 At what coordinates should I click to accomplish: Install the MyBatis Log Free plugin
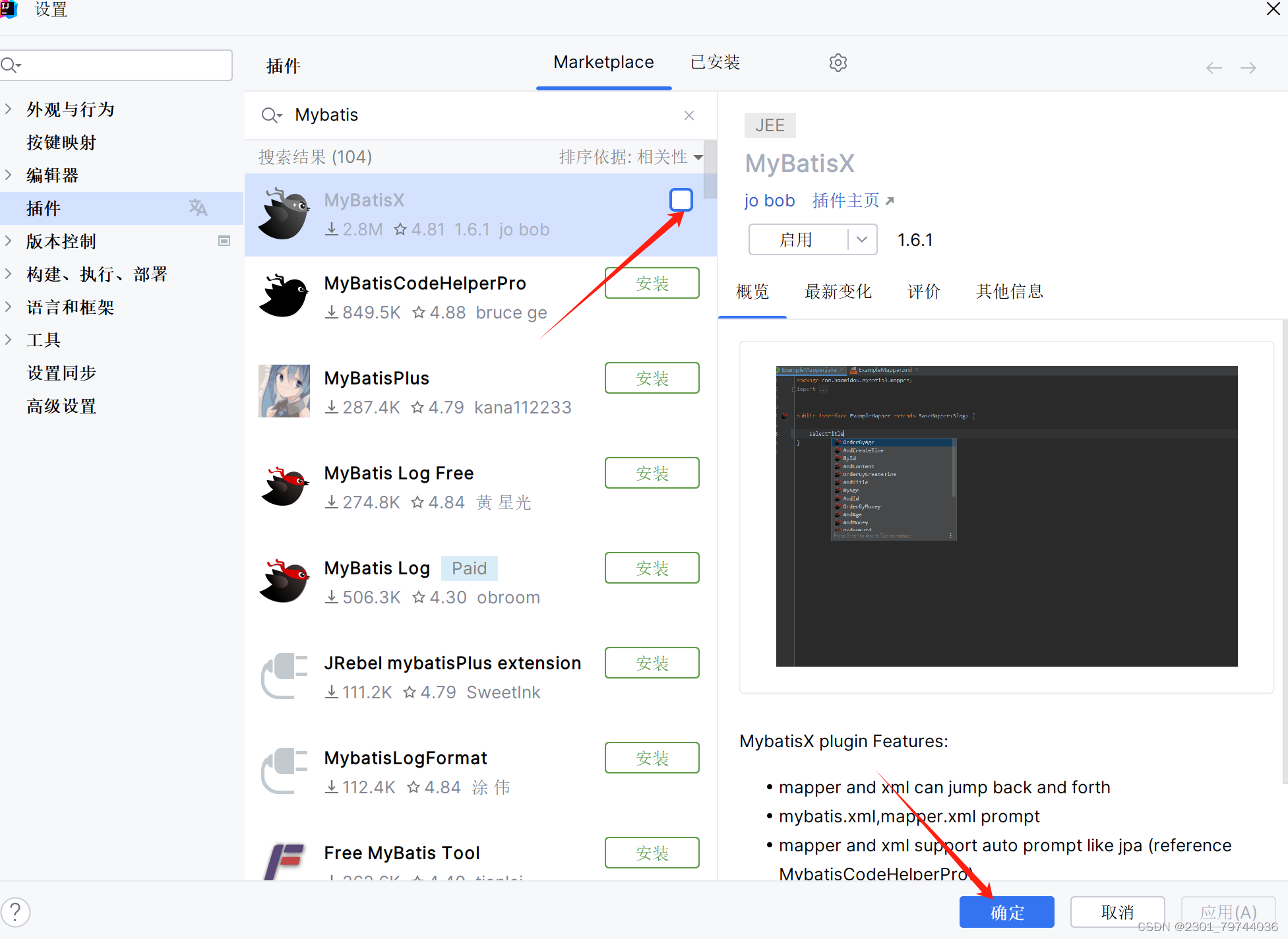pyautogui.click(x=652, y=473)
